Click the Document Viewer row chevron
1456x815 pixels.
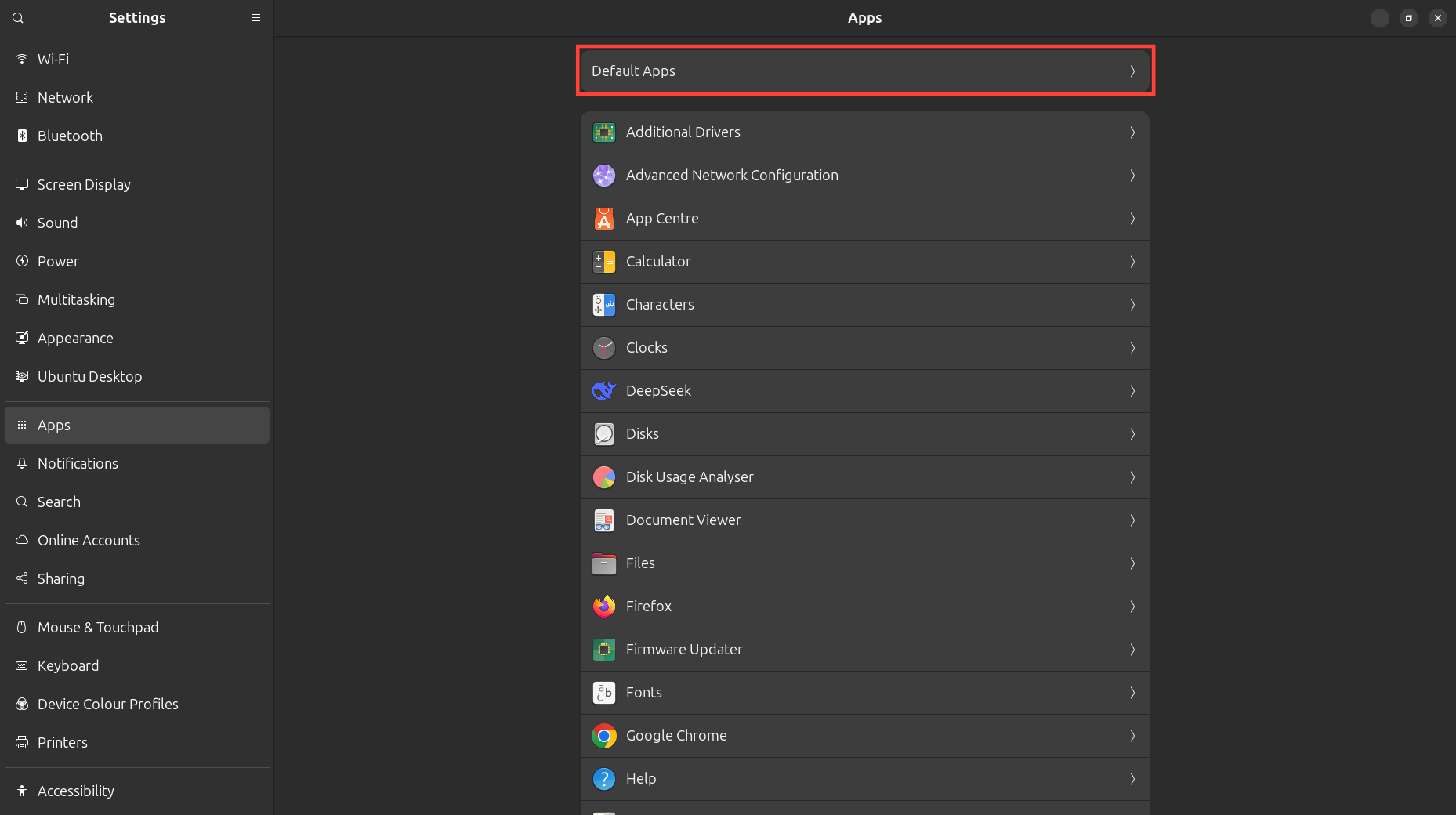click(x=1132, y=520)
